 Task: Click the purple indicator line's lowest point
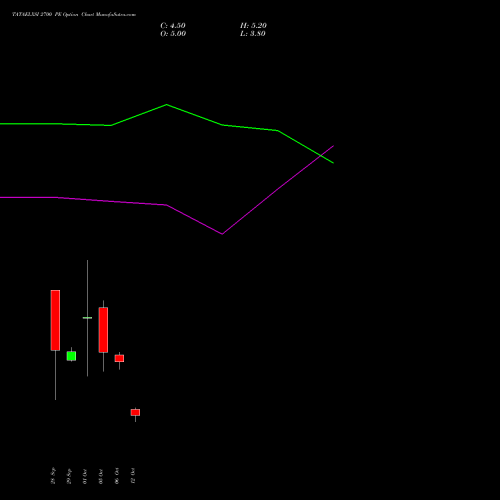(x=222, y=234)
